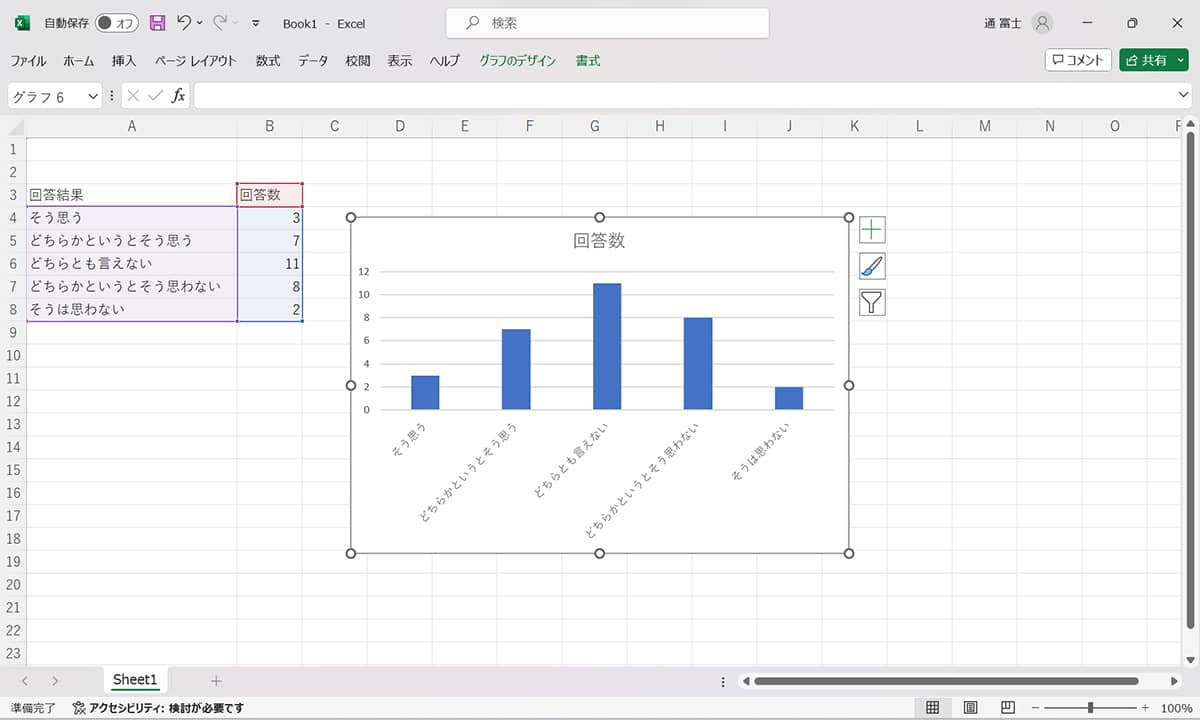Click the Chart Elements plus icon
The height and width of the screenshot is (720, 1200).
871,229
